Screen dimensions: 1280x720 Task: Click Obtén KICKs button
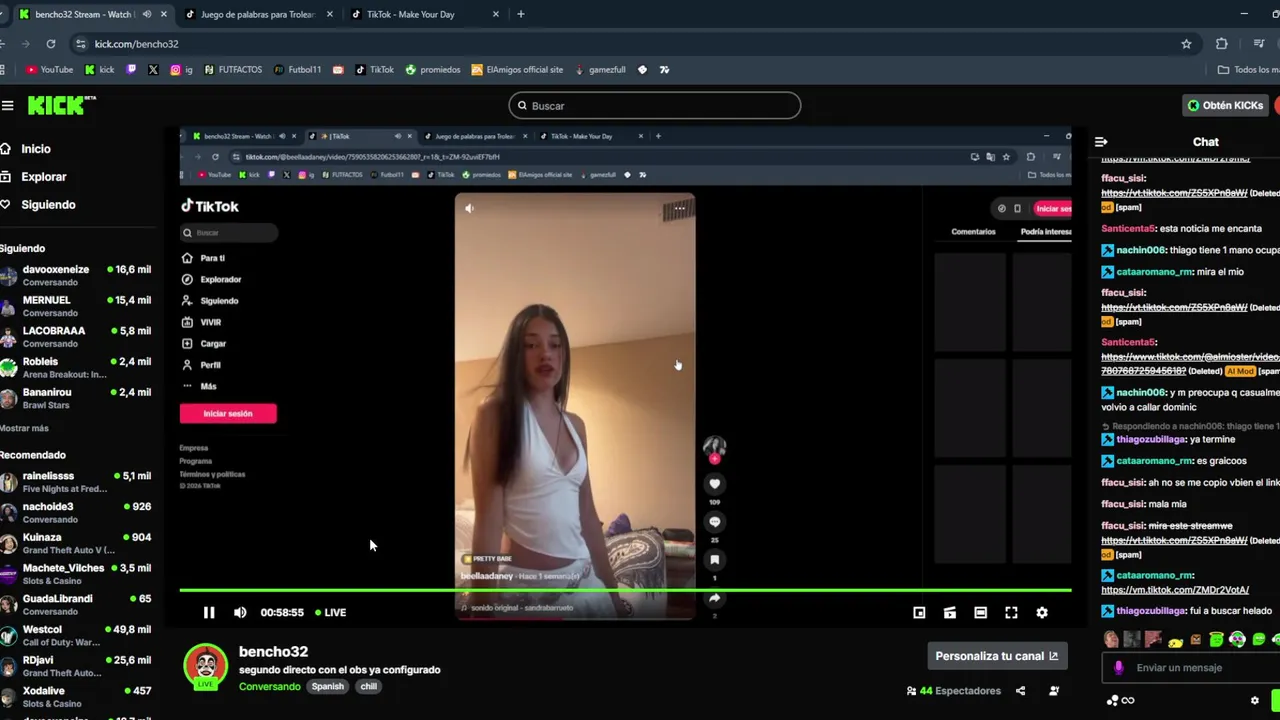point(1225,105)
